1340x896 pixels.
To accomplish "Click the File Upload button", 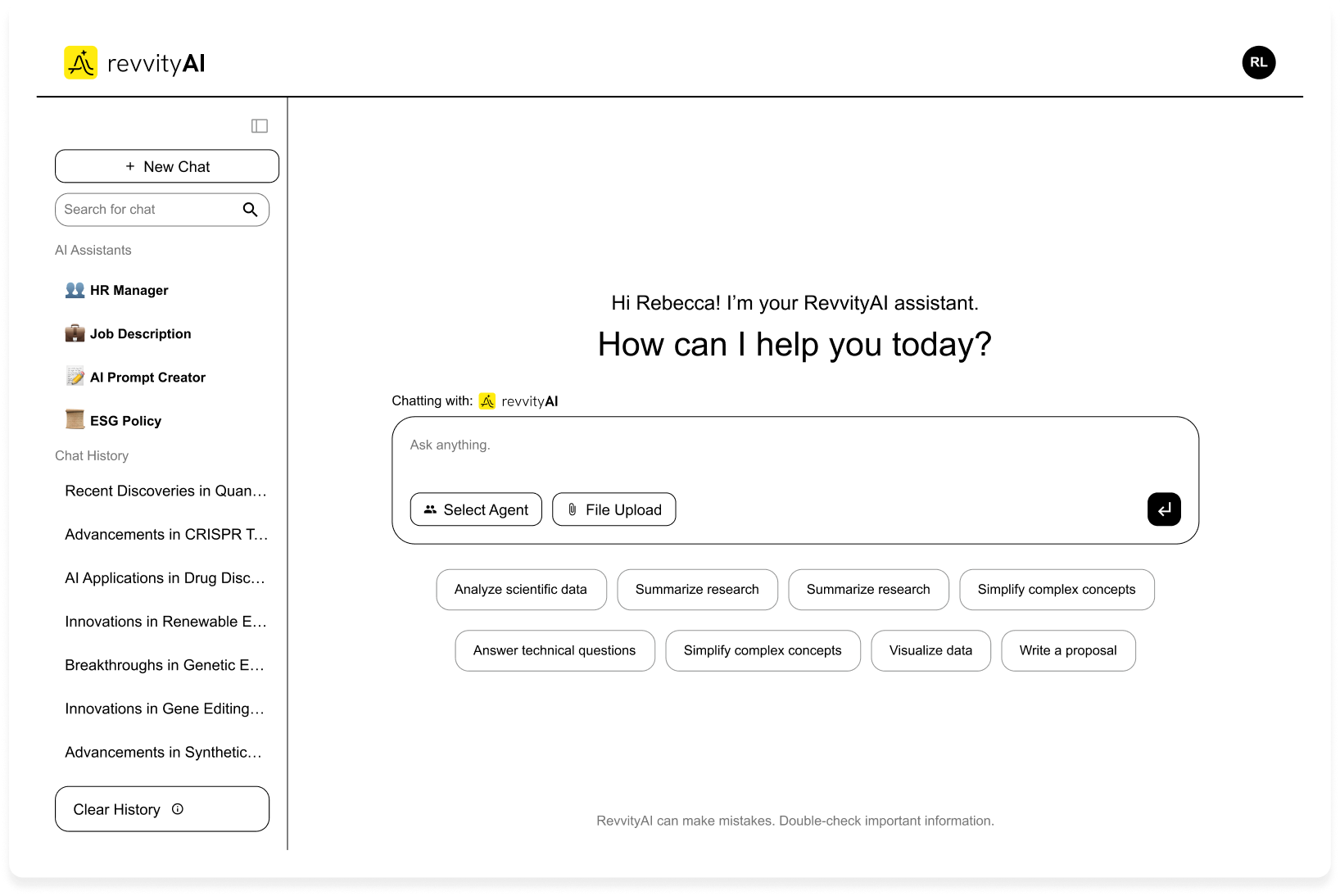I will click(x=614, y=509).
